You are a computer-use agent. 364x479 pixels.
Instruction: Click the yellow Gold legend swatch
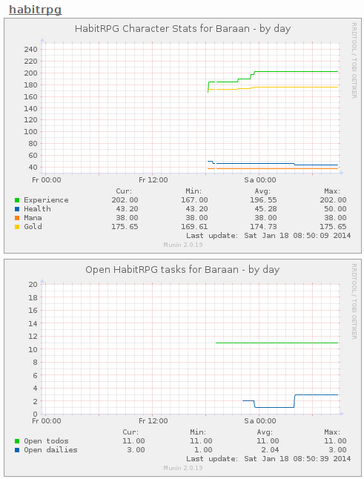tap(17, 227)
